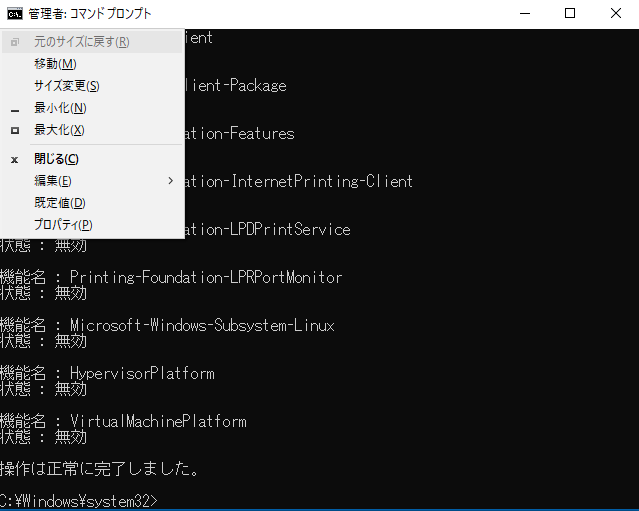This screenshot has height=511, width=639.
Task: Select 移動(M) from the system menu
Action: [92, 64]
